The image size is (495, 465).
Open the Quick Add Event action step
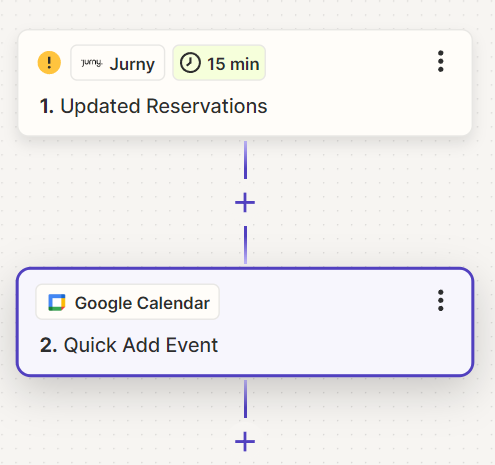pos(245,322)
